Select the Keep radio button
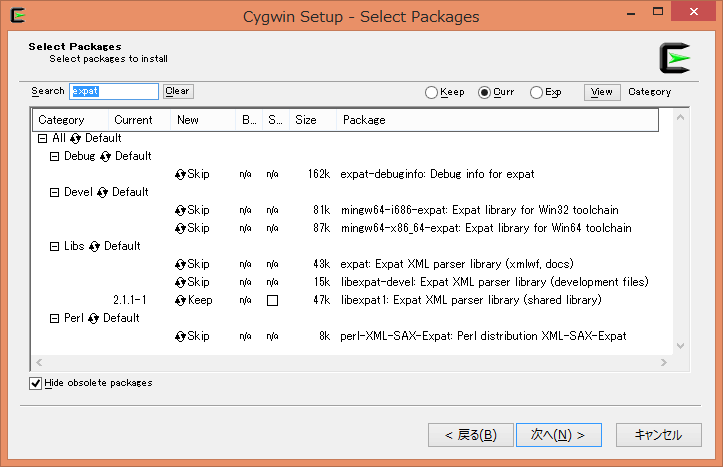This screenshot has width=723, height=467. [x=431, y=92]
